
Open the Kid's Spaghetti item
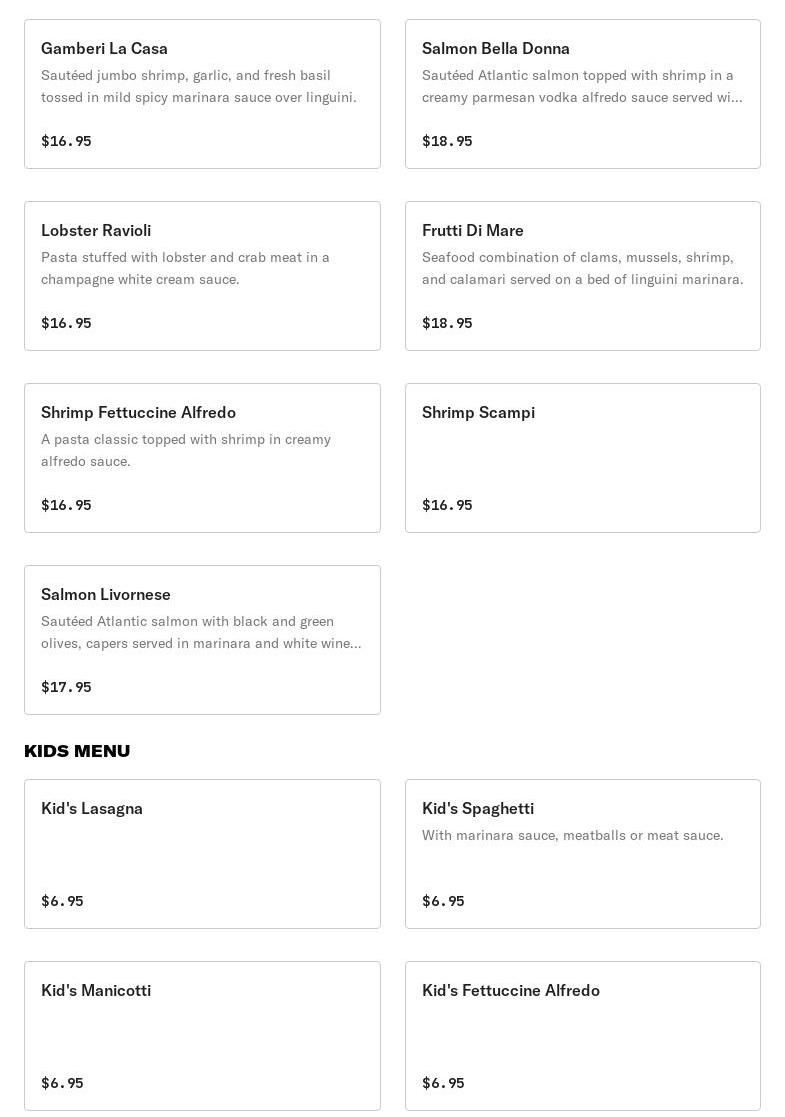(582, 854)
